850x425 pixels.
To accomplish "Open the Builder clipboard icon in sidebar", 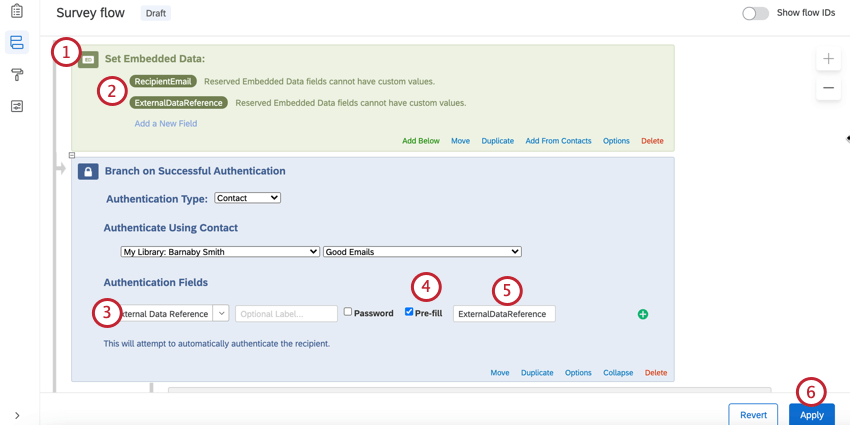I will click(16, 12).
